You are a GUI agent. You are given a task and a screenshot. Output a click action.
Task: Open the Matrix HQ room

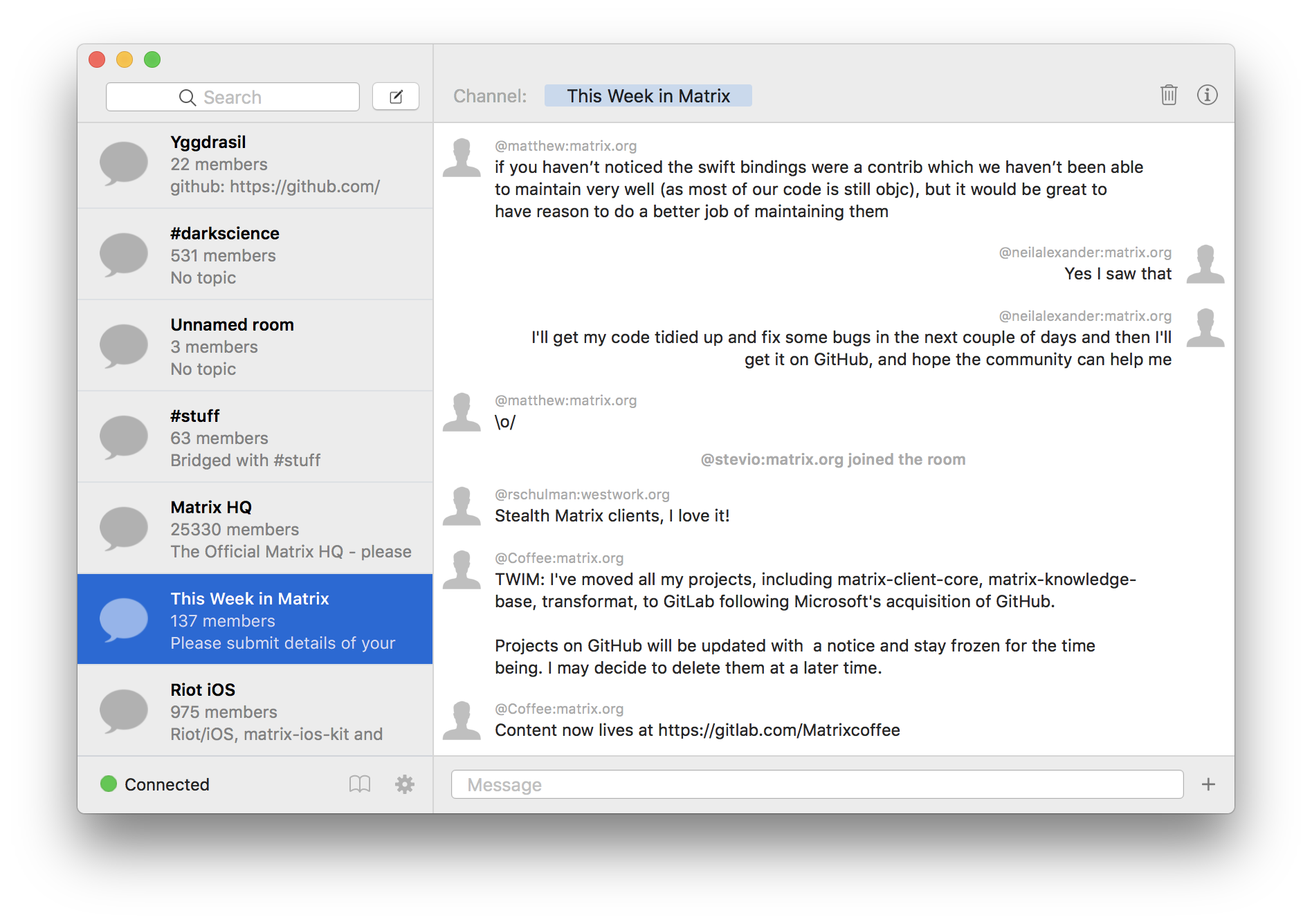tap(255, 528)
